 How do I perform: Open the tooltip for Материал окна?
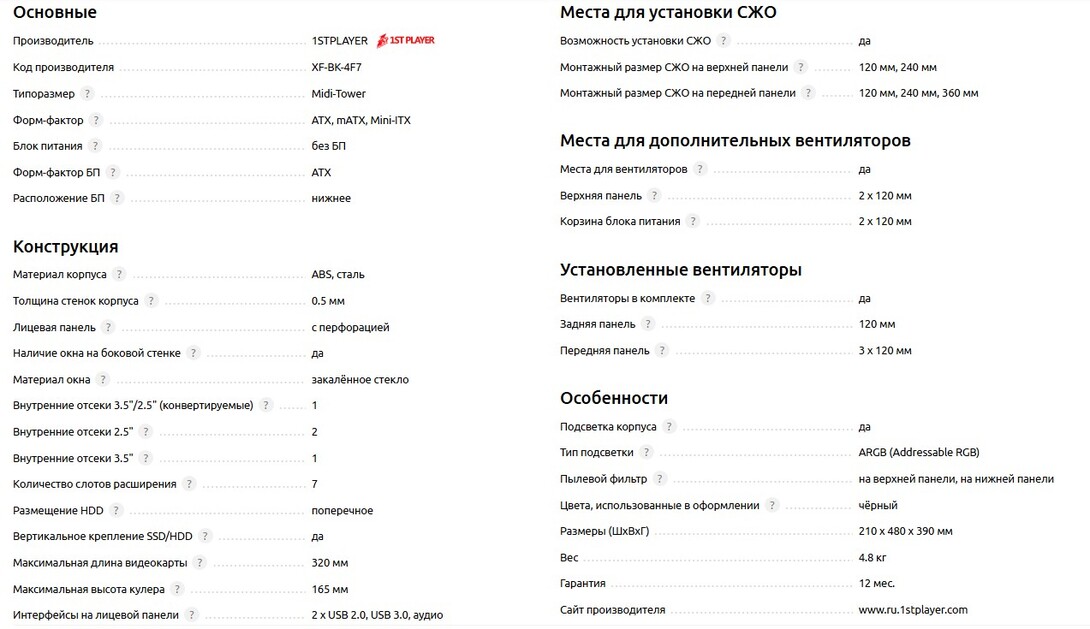(x=102, y=380)
